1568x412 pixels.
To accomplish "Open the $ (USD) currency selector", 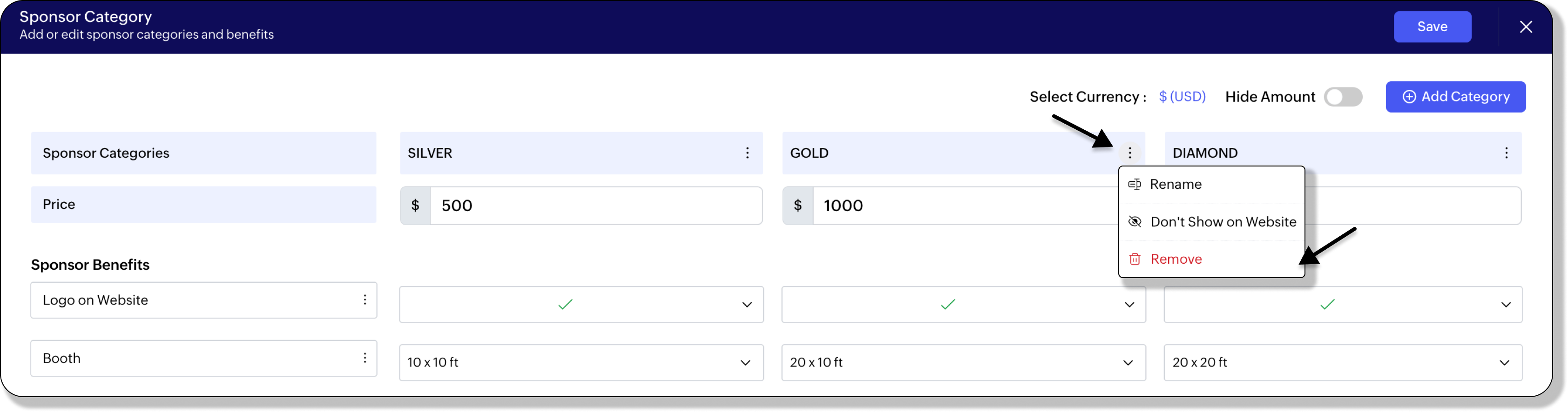I will tap(1182, 97).
